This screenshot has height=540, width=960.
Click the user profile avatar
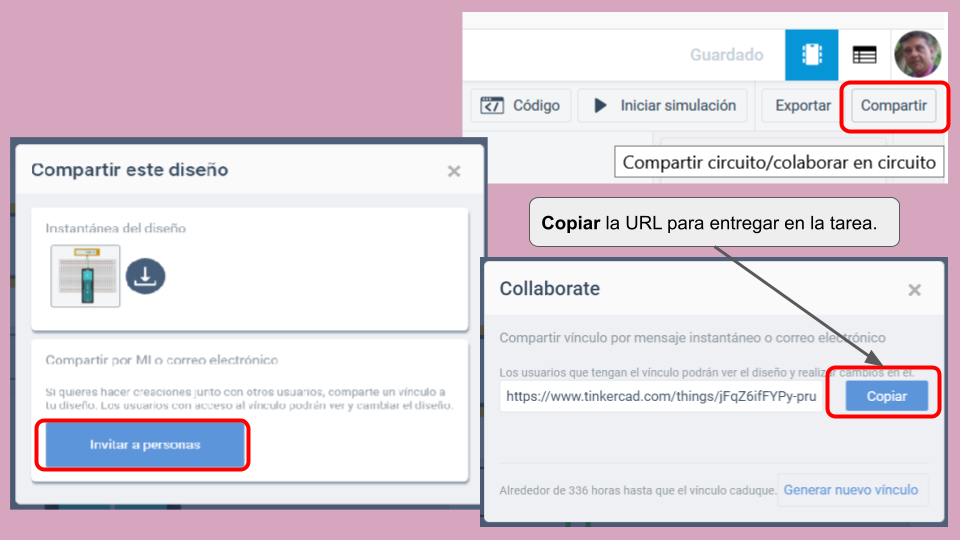click(917, 55)
